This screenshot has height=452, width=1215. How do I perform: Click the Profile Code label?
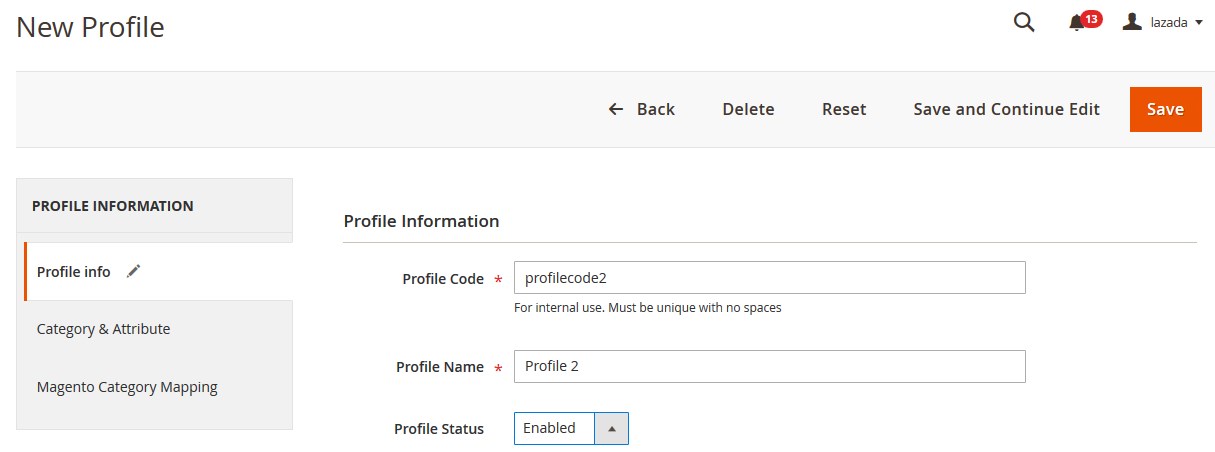(443, 279)
